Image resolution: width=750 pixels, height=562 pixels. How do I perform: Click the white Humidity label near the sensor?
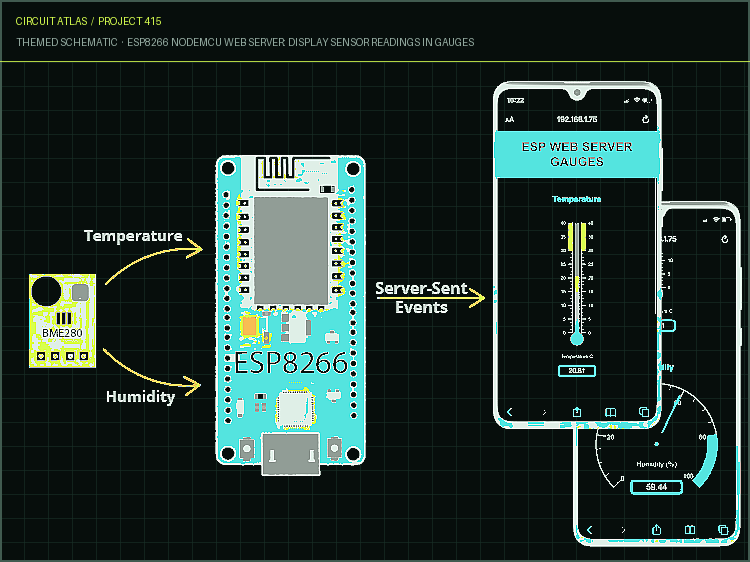(141, 397)
